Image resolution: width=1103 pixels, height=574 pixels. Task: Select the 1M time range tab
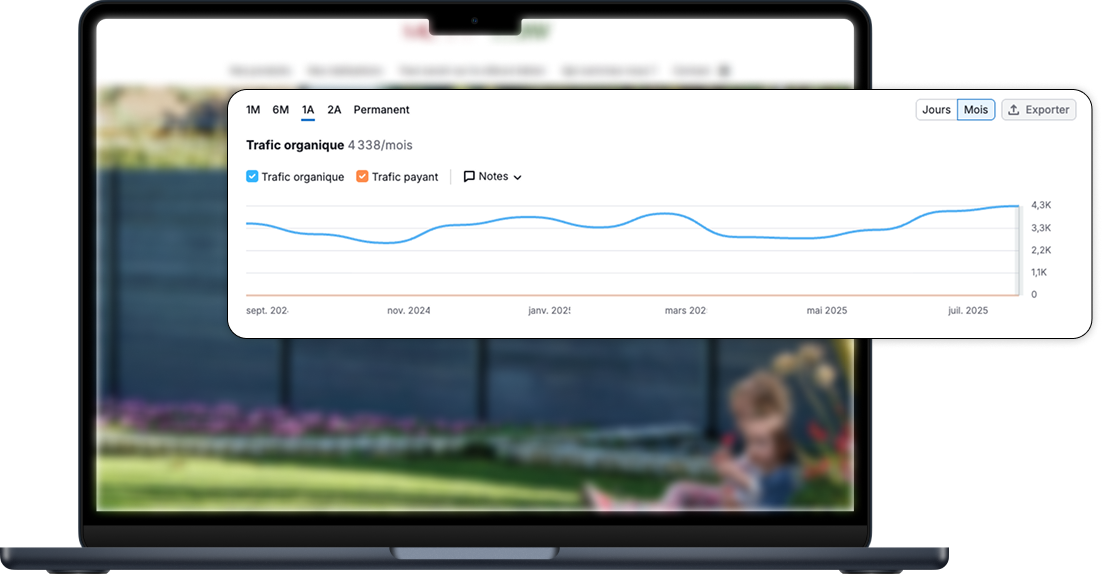(253, 110)
